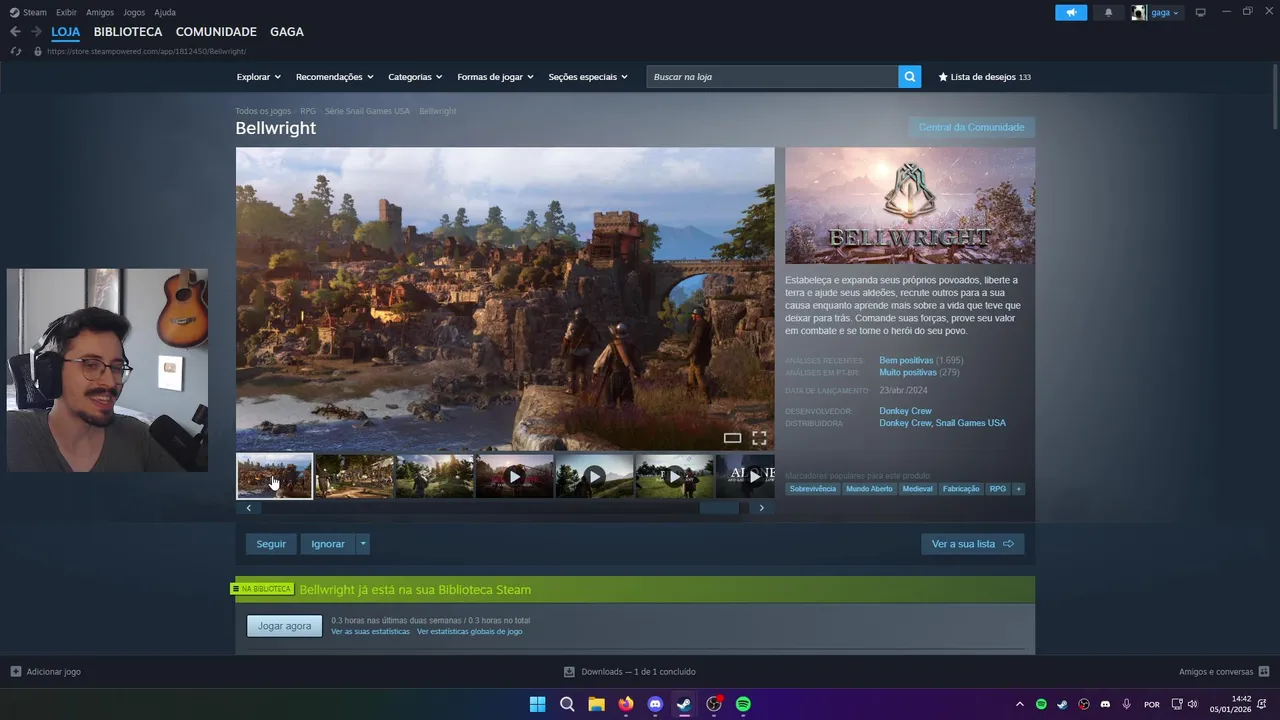Click the Adicionar jogo plus icon
Image resolution: width=1280 pixels, height=720 pixels.
tap(16, 672)
